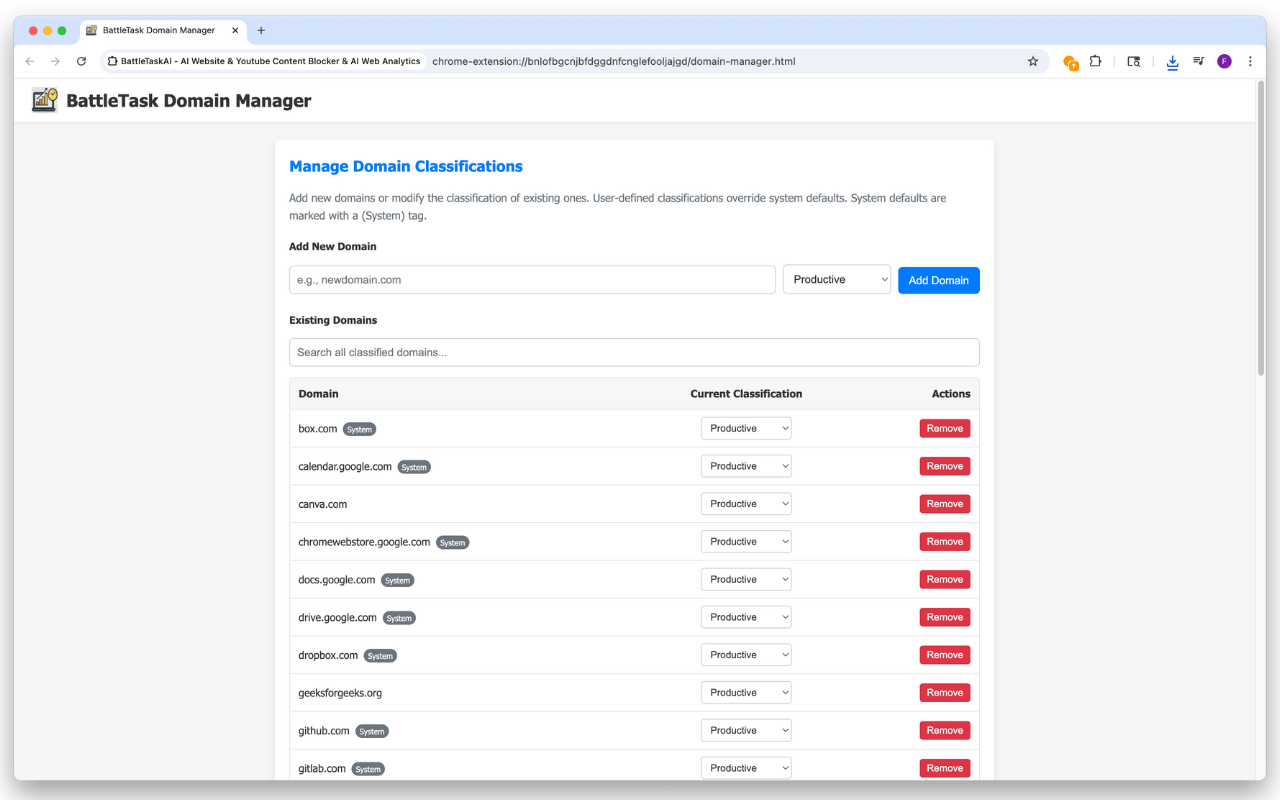Click the geeksforgeeks.org domain text
Screen dimensions: 1280x800
tap(340, 693)
